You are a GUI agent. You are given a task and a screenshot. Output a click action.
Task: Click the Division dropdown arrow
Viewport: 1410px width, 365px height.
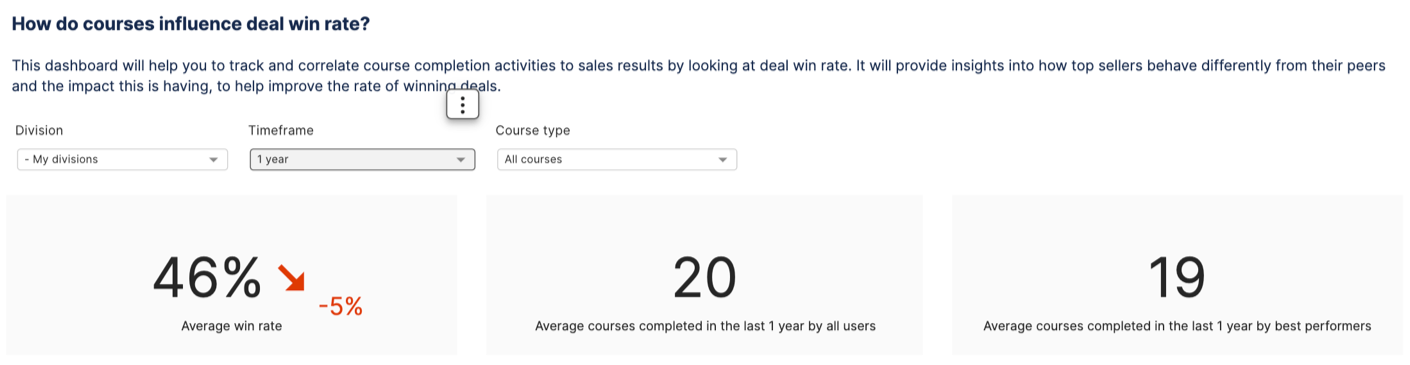pyautogui.click(x=213, y=160)
